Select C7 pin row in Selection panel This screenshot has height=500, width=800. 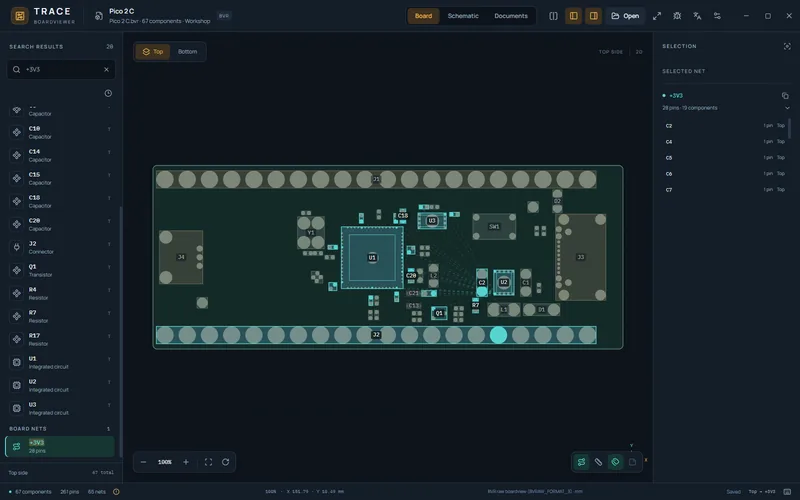(x=724, y=189)
